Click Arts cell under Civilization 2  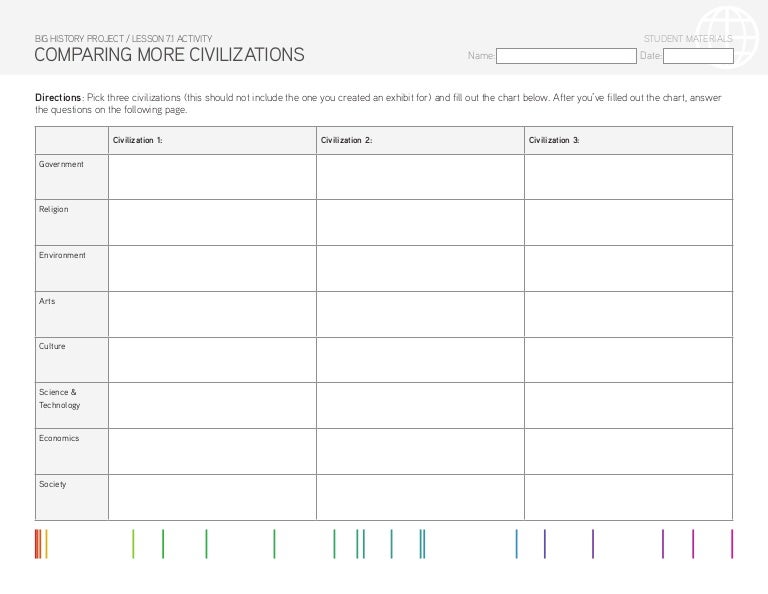coord(420,314)
